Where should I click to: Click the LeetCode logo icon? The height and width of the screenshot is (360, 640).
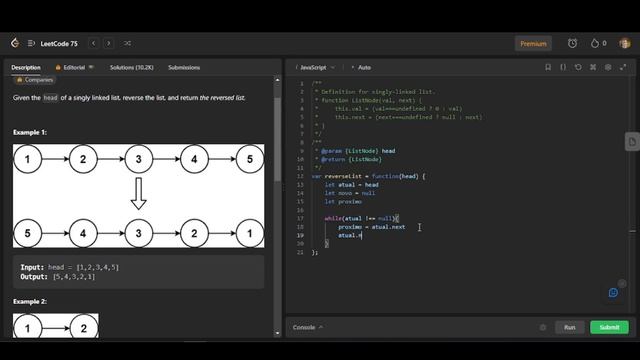[x=15, y=43]
